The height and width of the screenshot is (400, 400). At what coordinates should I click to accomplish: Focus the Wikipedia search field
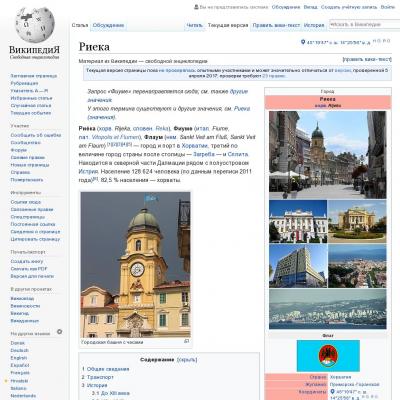point(365,24)
